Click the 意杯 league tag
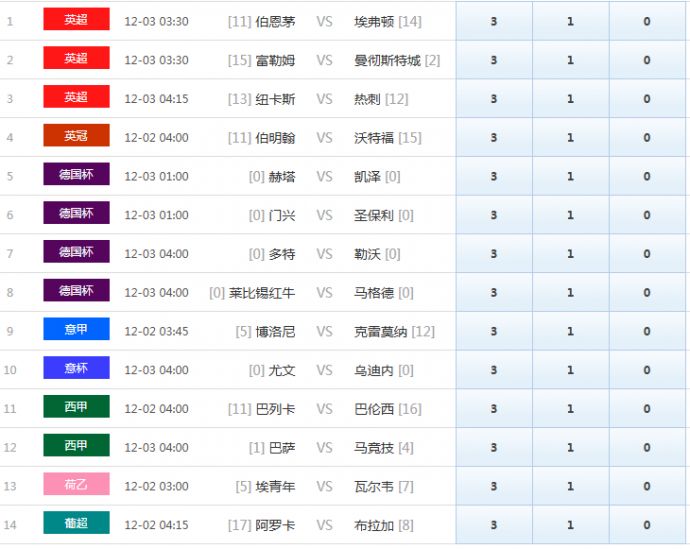Screen dimensions: 690x549 [x=76, y=369]
